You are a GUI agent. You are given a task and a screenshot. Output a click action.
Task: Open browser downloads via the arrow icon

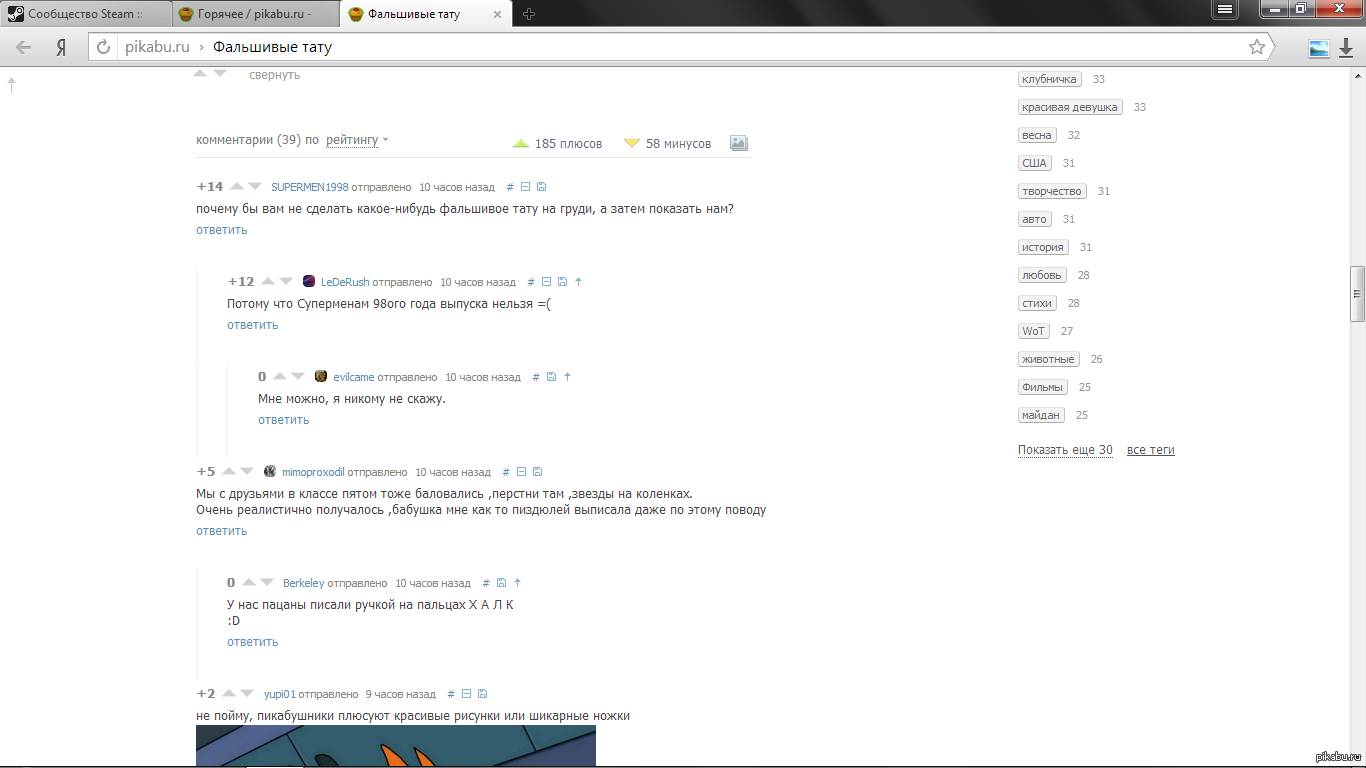tap(1344, 47)
